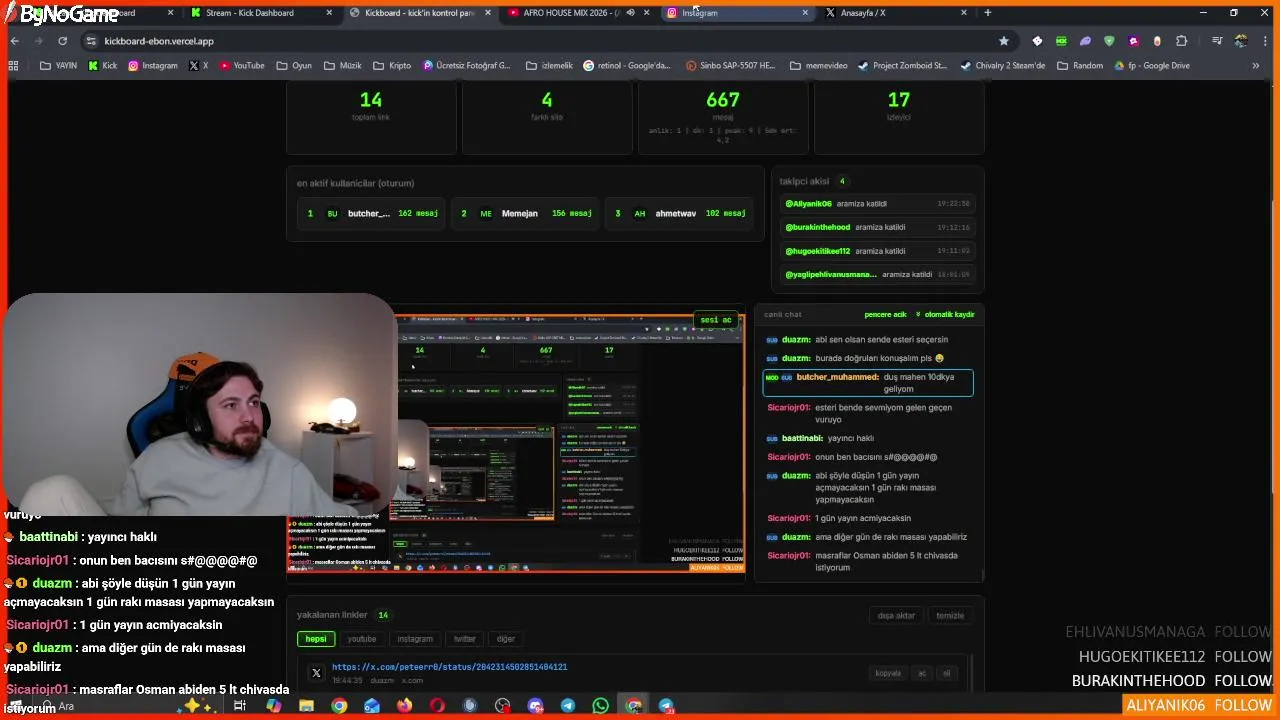This screenshot has height=720, width=1280.
Task: Click the 'temizle' clear button
Action: pos(950,616)
